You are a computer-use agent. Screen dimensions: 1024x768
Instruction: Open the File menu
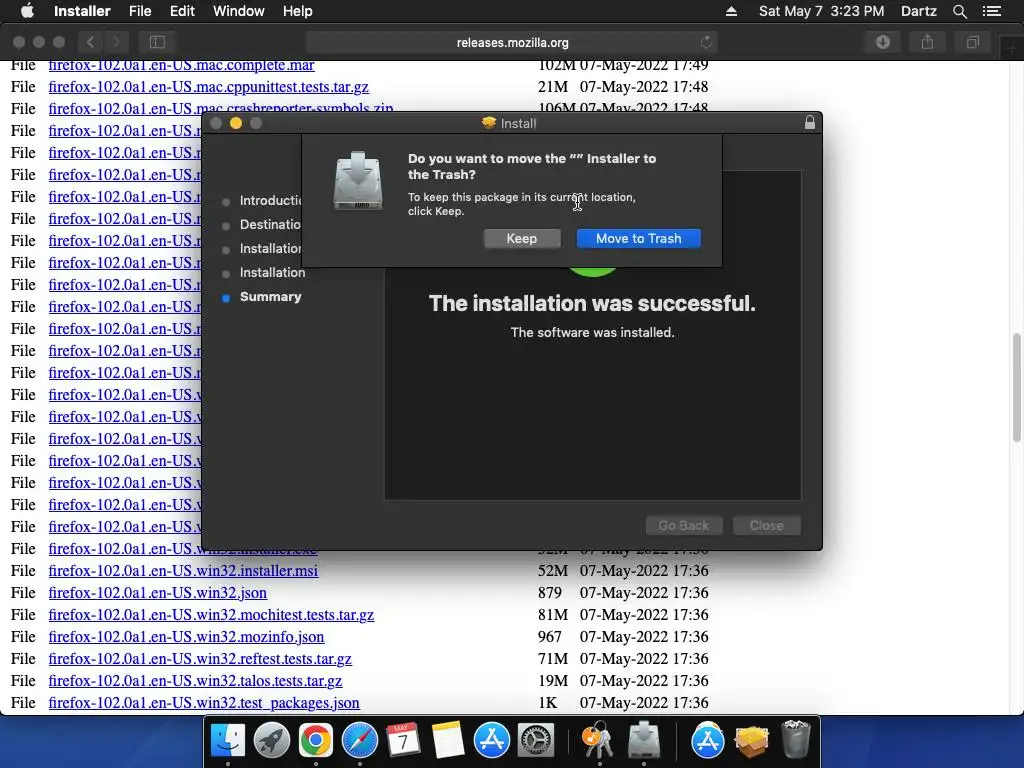click(140, 11)
